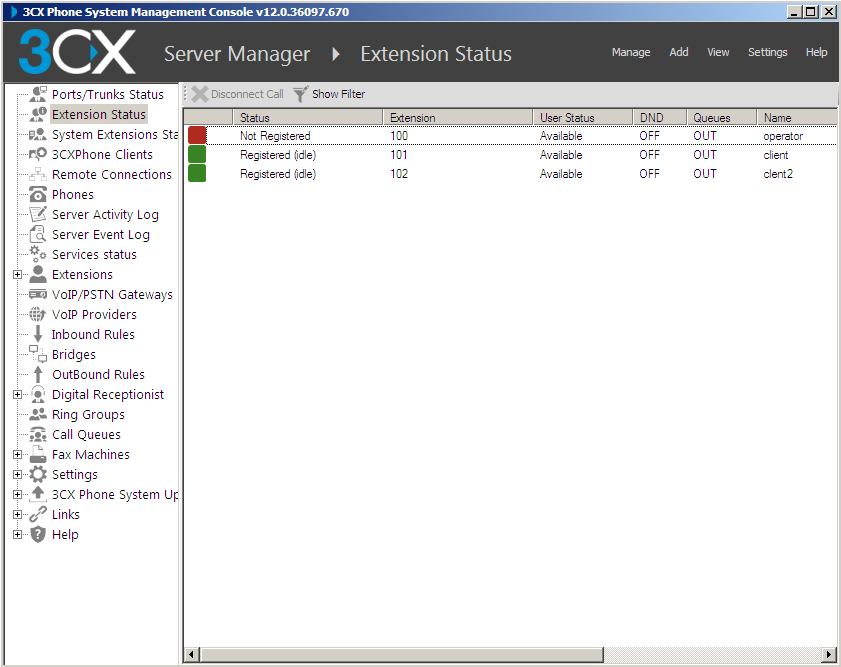The image size is (841, 667).
Task: Click the horizontal scrollbar right arrow
Action: click(x=829, y=654)
